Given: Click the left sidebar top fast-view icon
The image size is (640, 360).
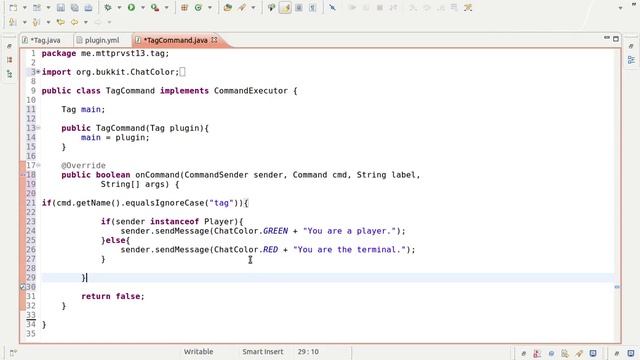Looking at the screenshot, I should [x=10, y=47].
